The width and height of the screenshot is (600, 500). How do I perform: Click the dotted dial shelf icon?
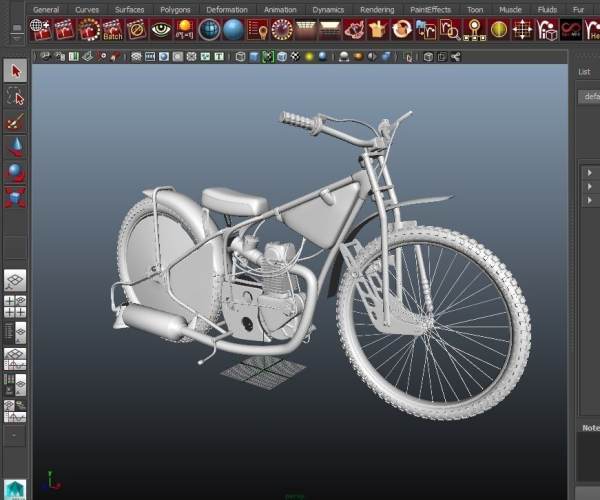(x=281, y=30)
